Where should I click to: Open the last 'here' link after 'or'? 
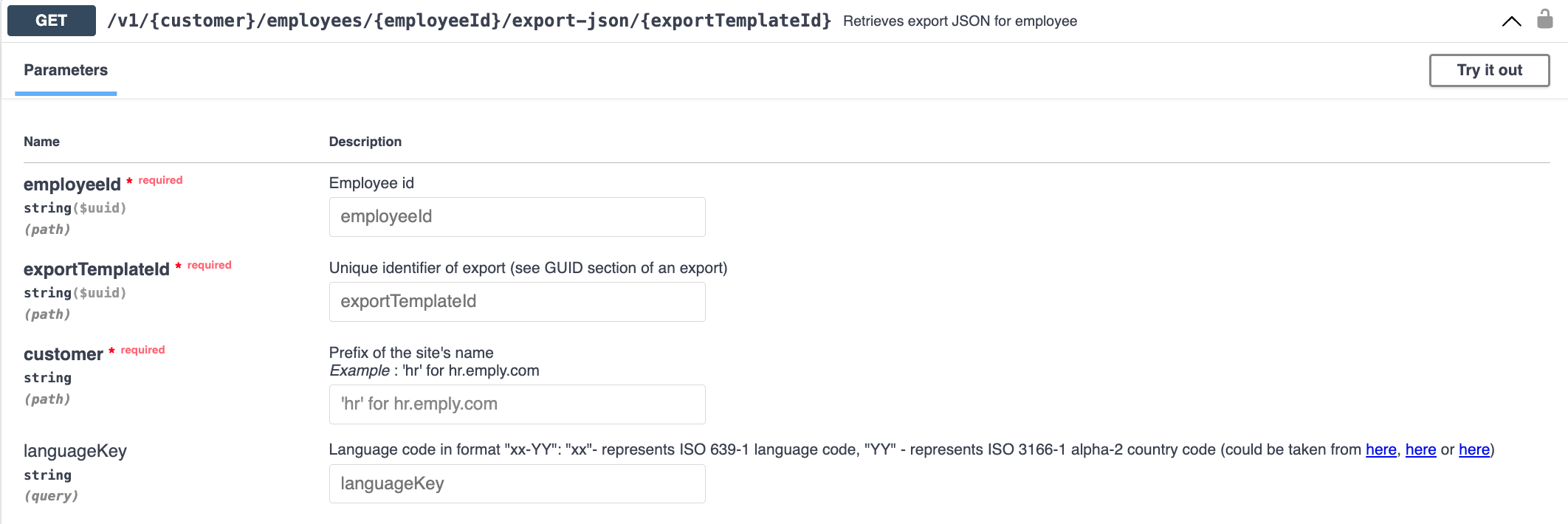tap(1474, 450)
